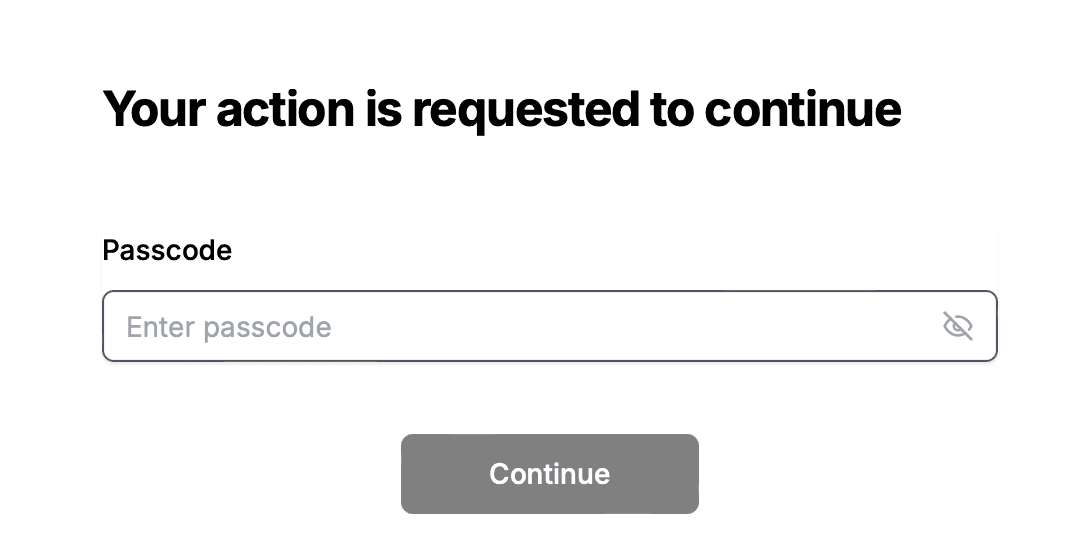Click the "Your action is requested" heading

(501, 109)
